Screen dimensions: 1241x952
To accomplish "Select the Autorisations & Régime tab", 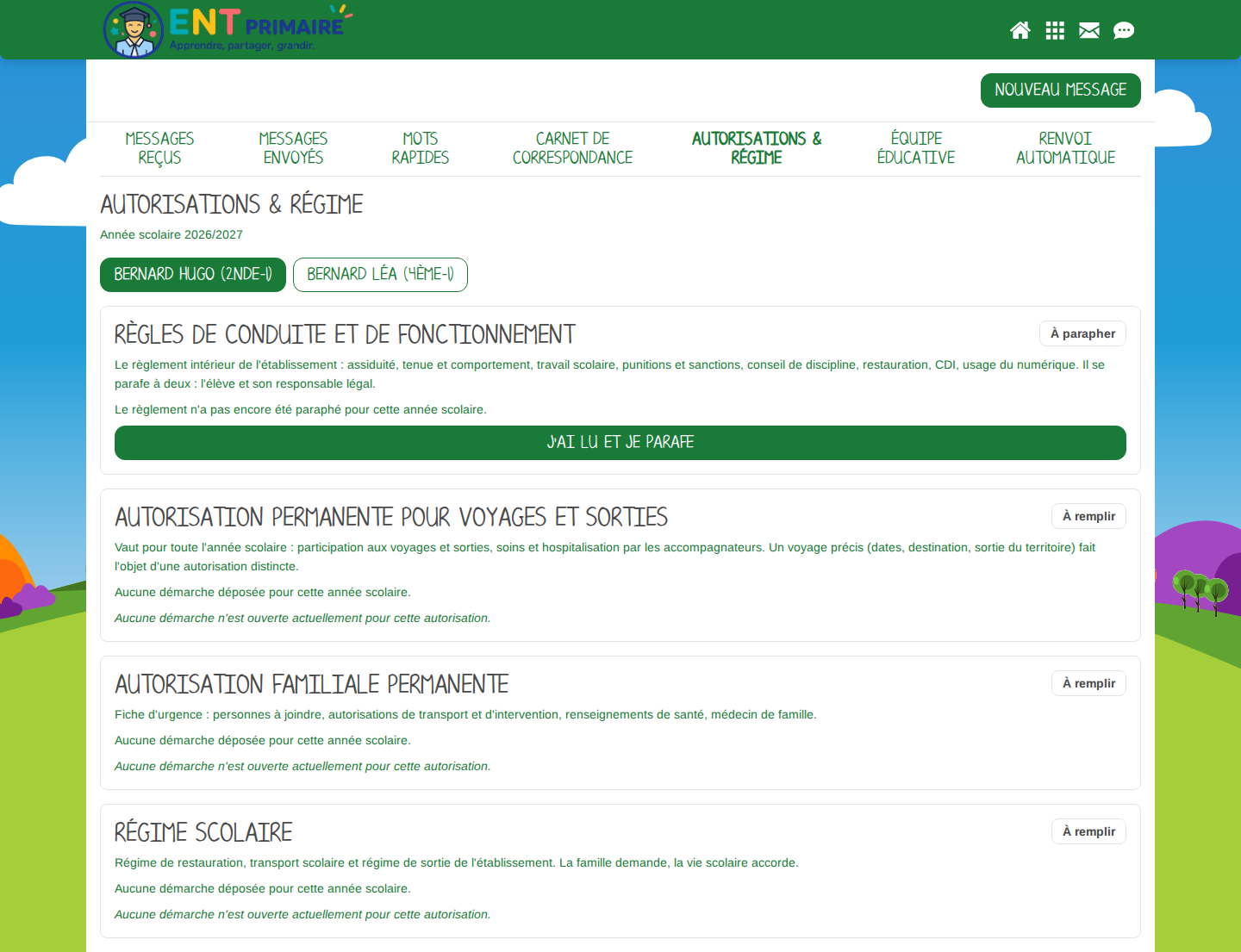I will pyautogui.click(x=757, y=148).
